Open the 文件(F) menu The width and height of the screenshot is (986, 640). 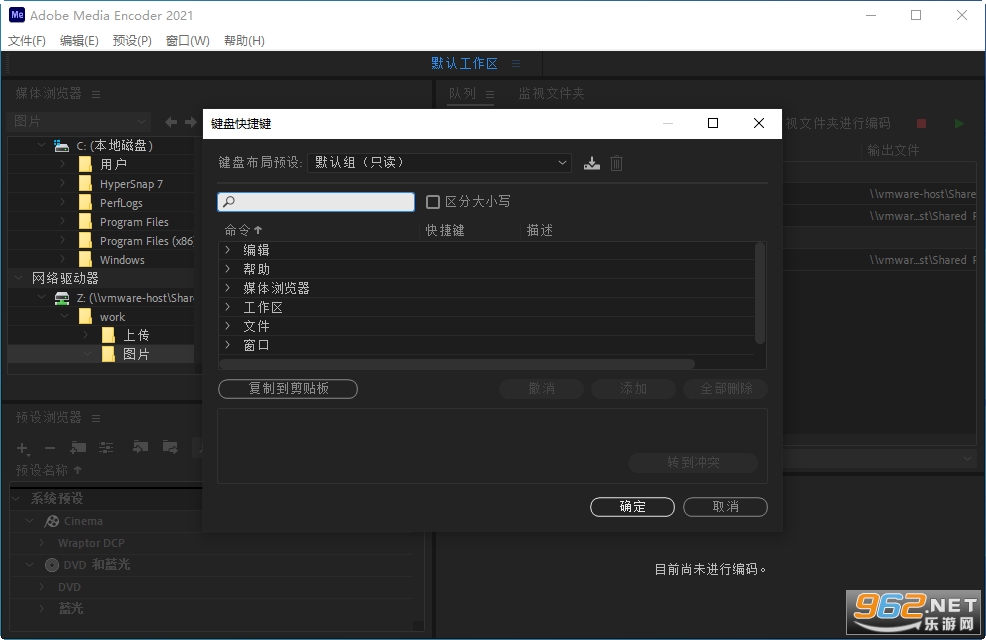[26, 41]
